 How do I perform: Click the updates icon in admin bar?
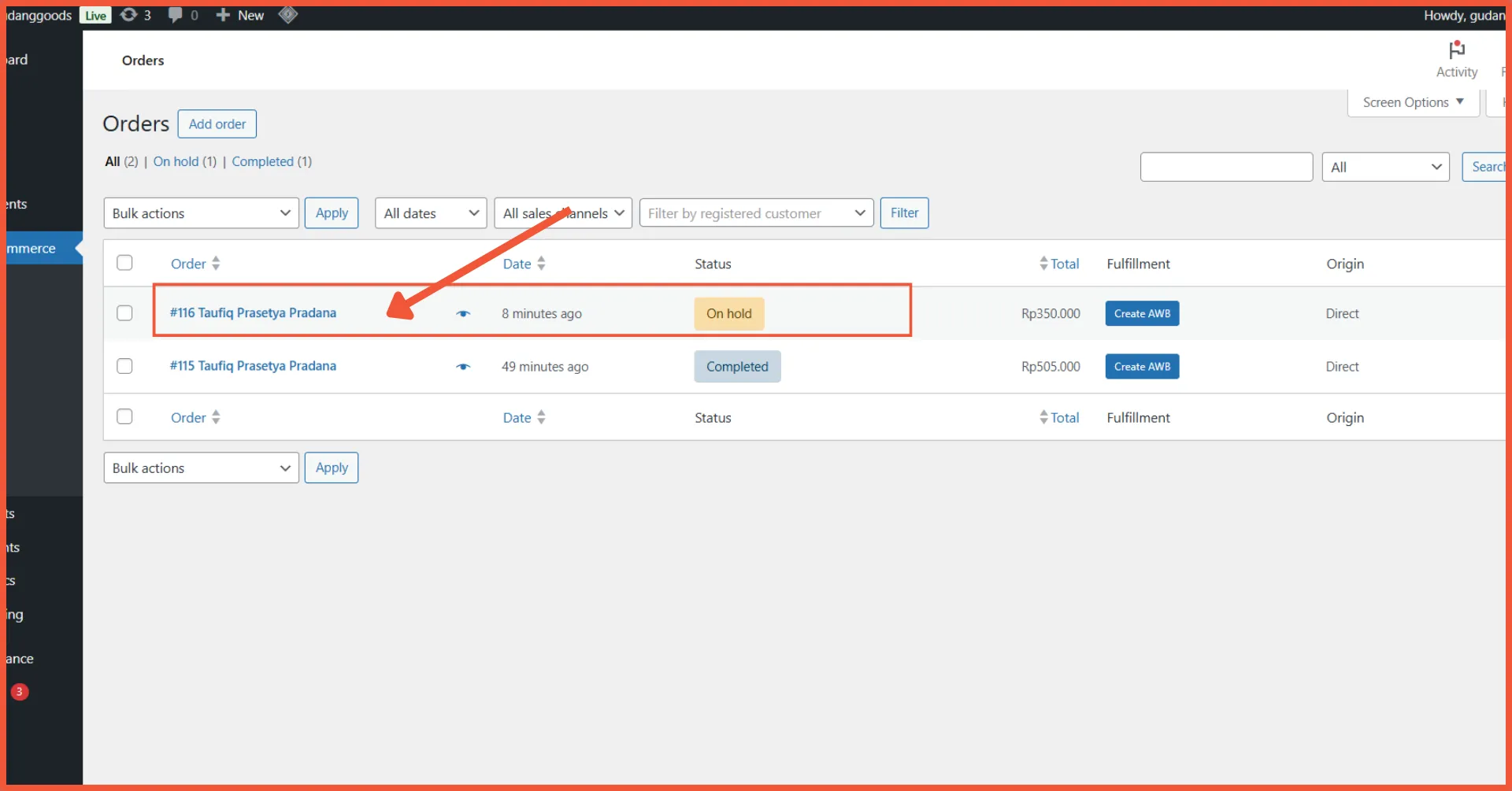tap(129, 15)
